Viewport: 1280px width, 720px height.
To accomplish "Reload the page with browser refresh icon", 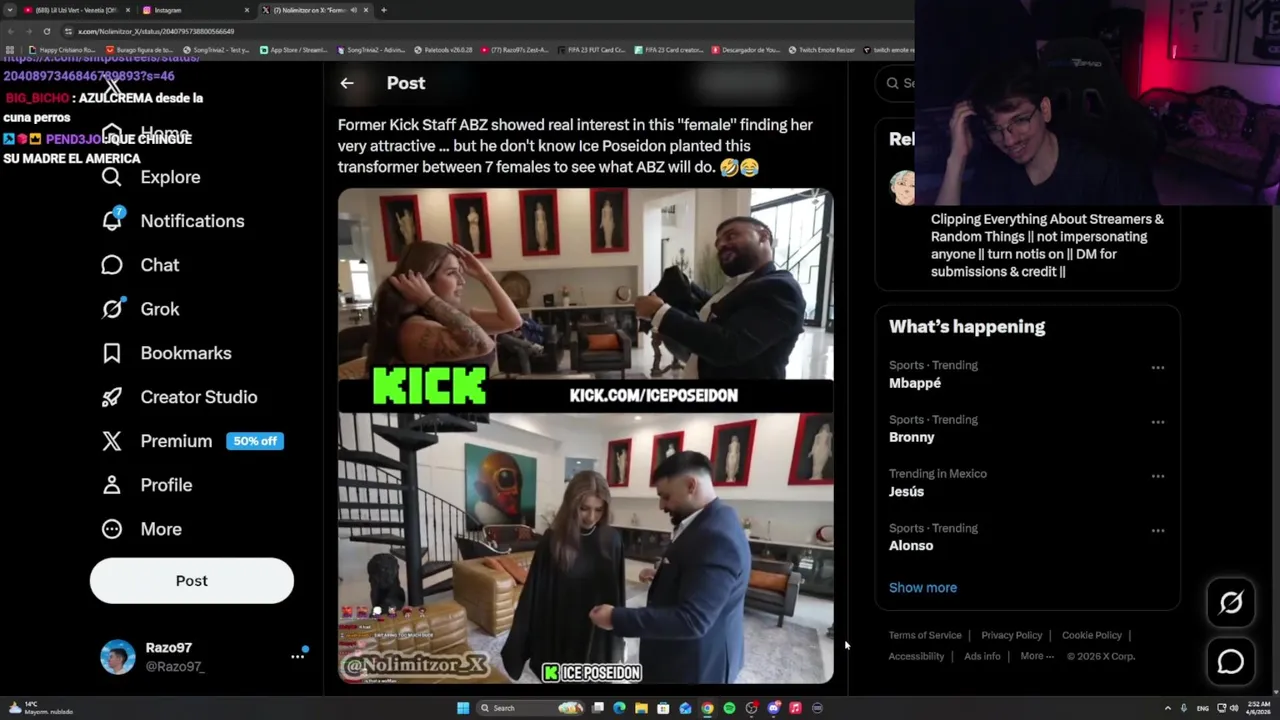I will tap(46, 31).
